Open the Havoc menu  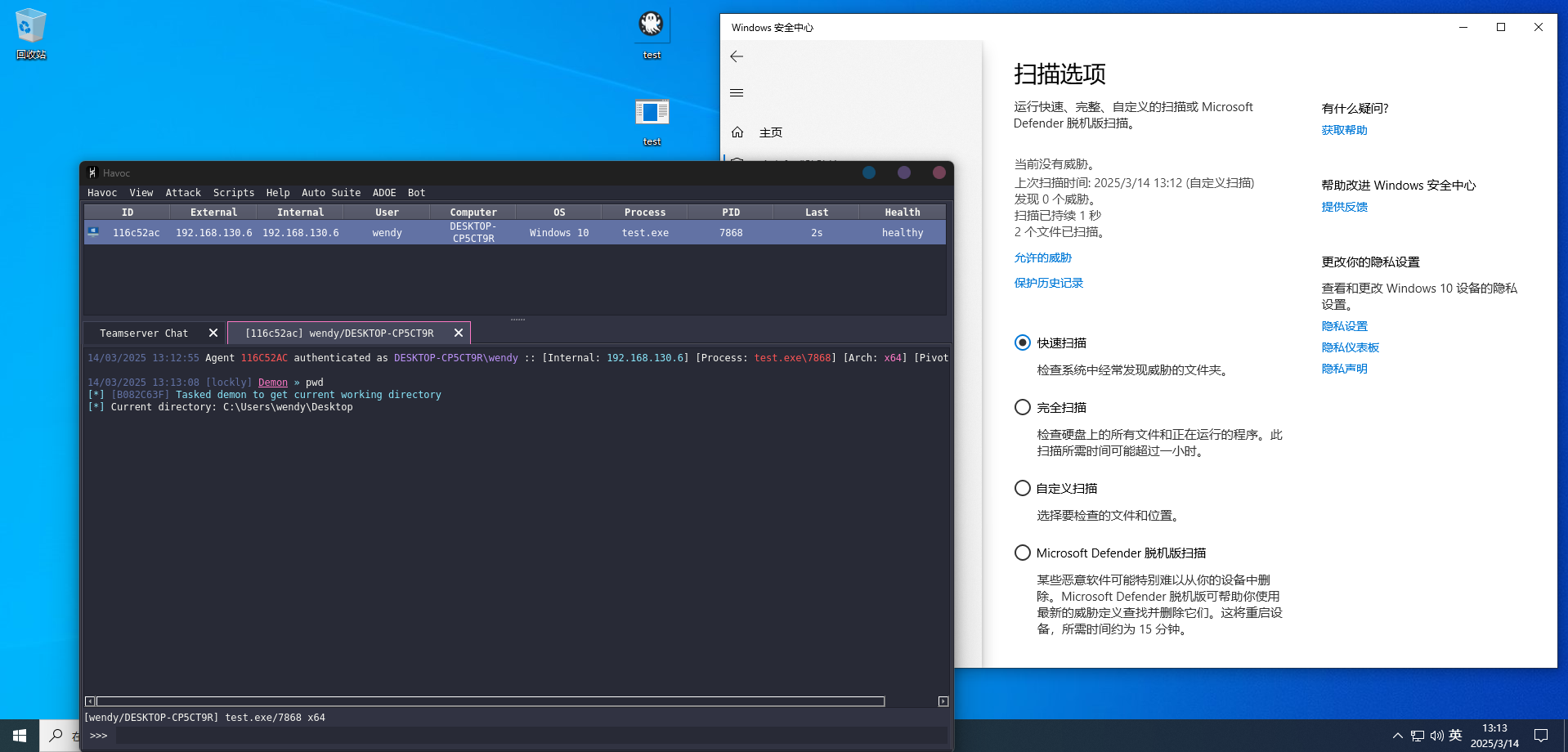coord(102,193)
